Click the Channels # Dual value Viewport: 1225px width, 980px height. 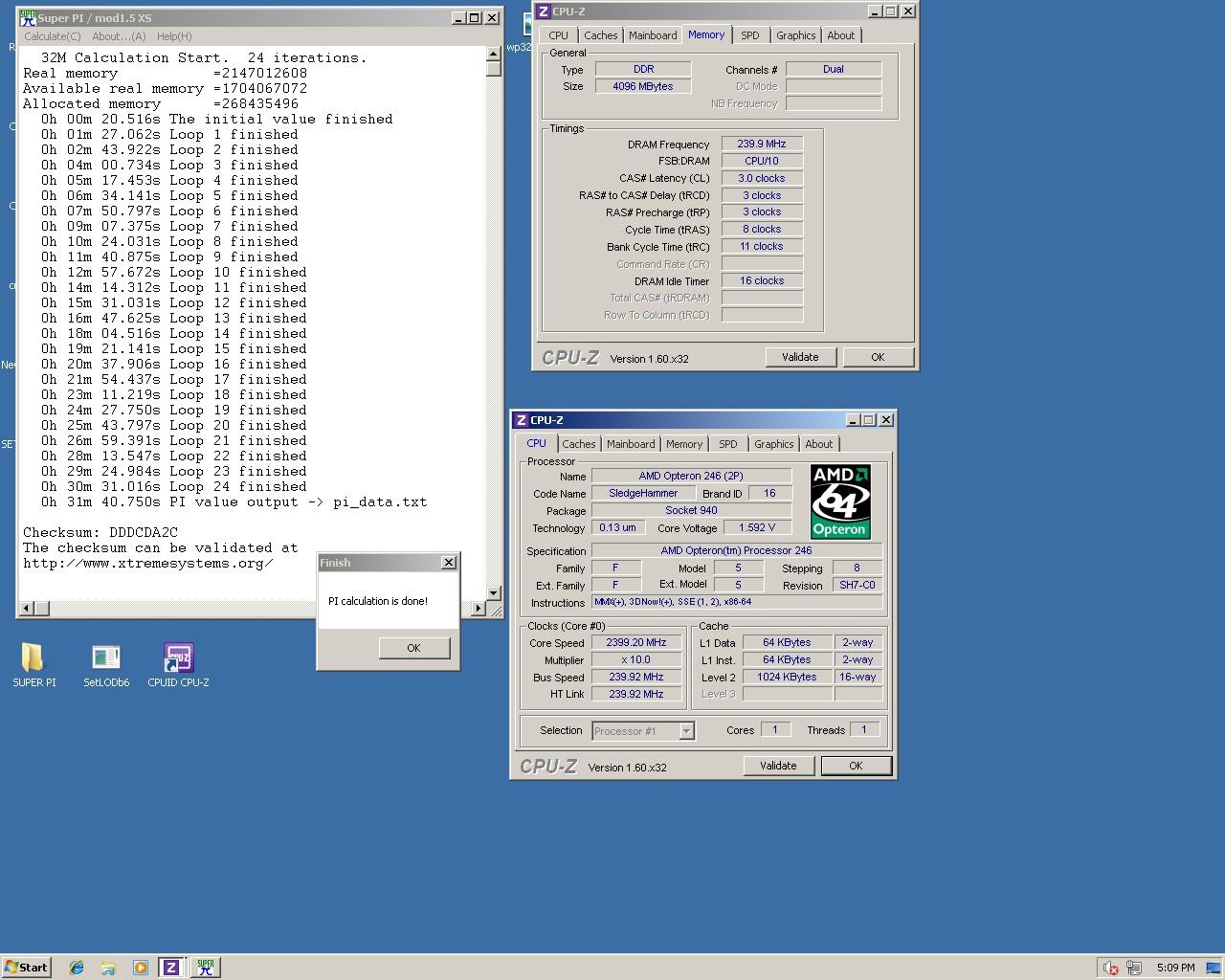[x=834, y=69]
